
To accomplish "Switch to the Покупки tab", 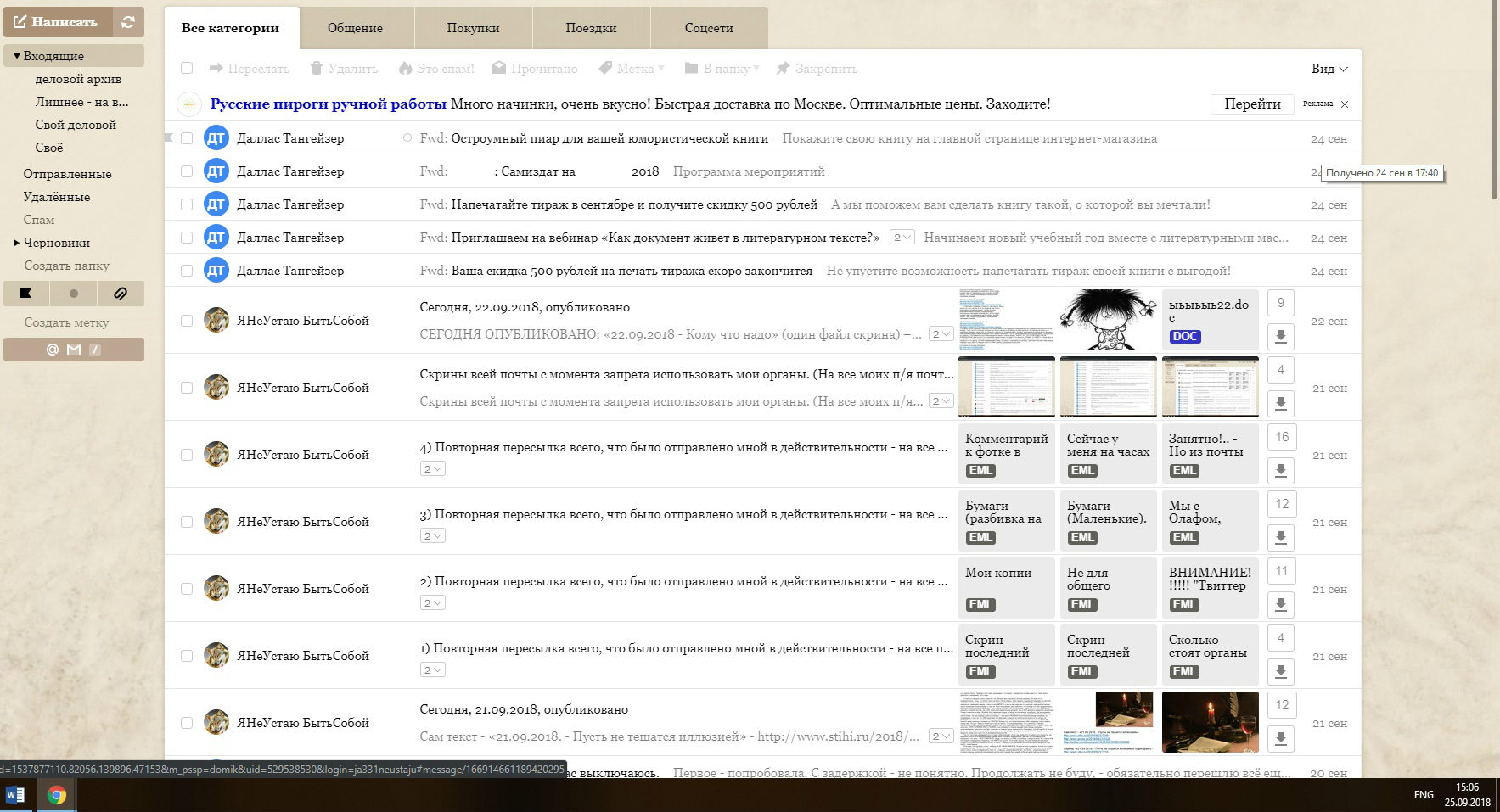I will point(473,28).
